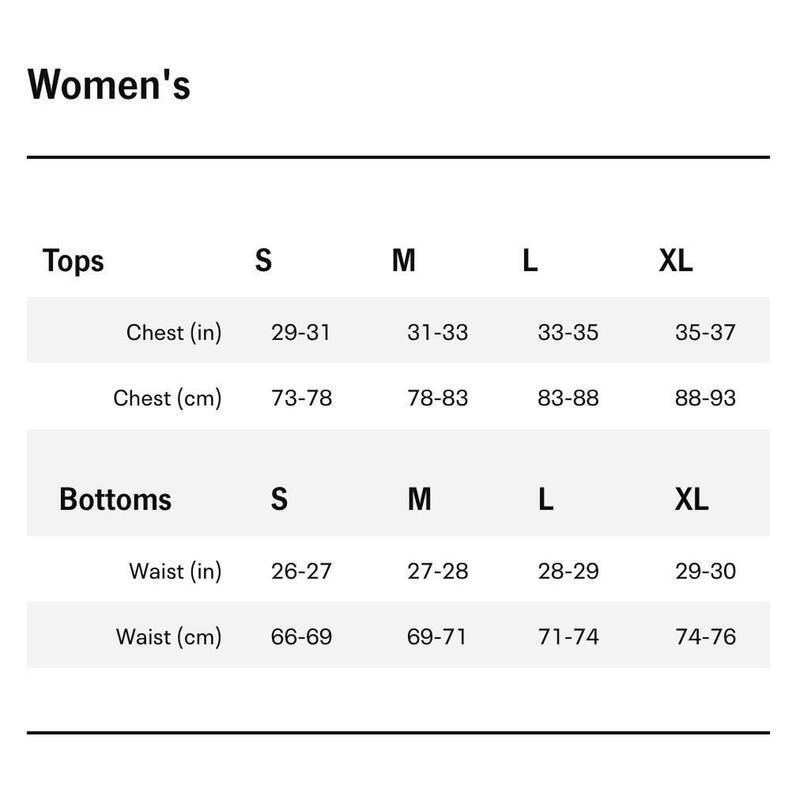
Task: Click the 29-31 chest inches value
Action: click(301, 333)
